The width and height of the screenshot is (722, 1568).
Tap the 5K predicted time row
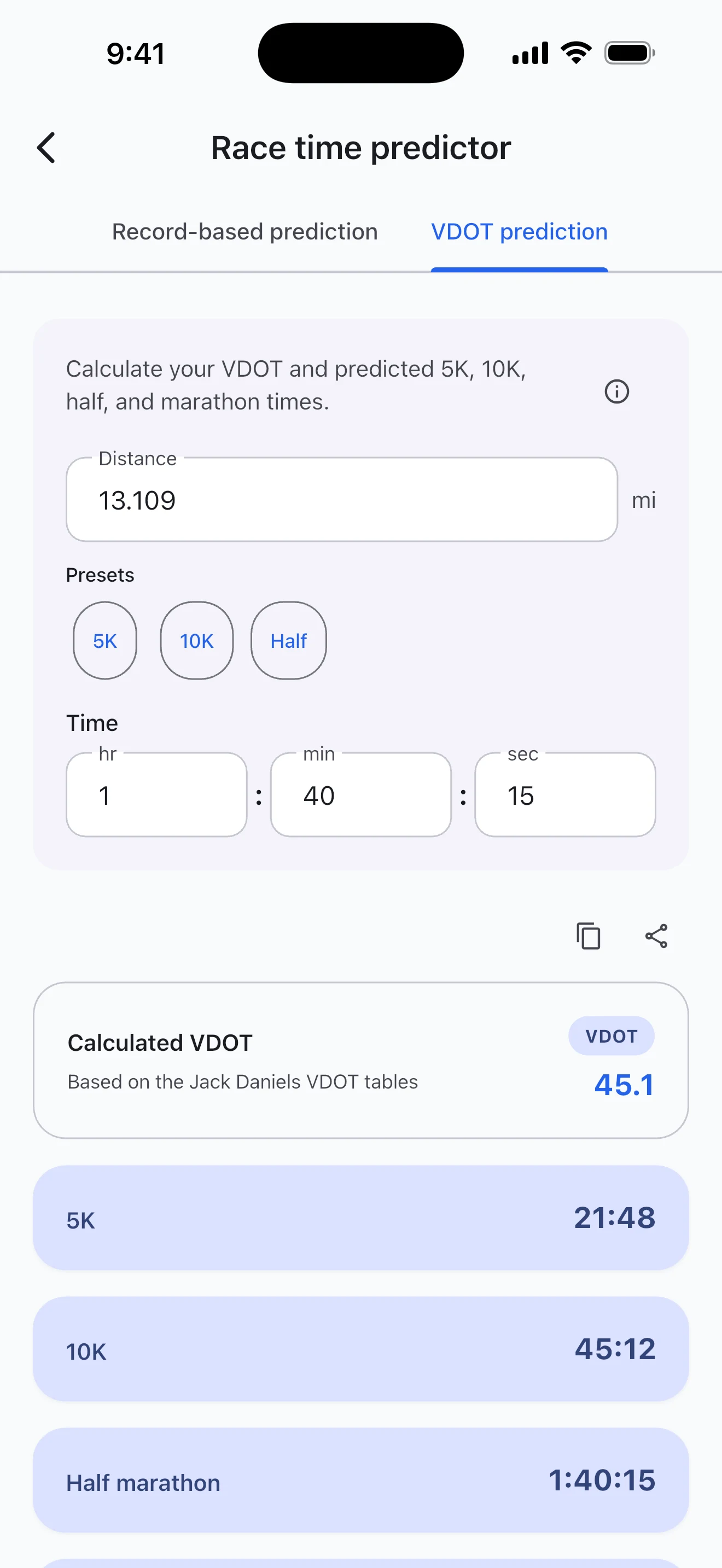(x=360, y=1218)
